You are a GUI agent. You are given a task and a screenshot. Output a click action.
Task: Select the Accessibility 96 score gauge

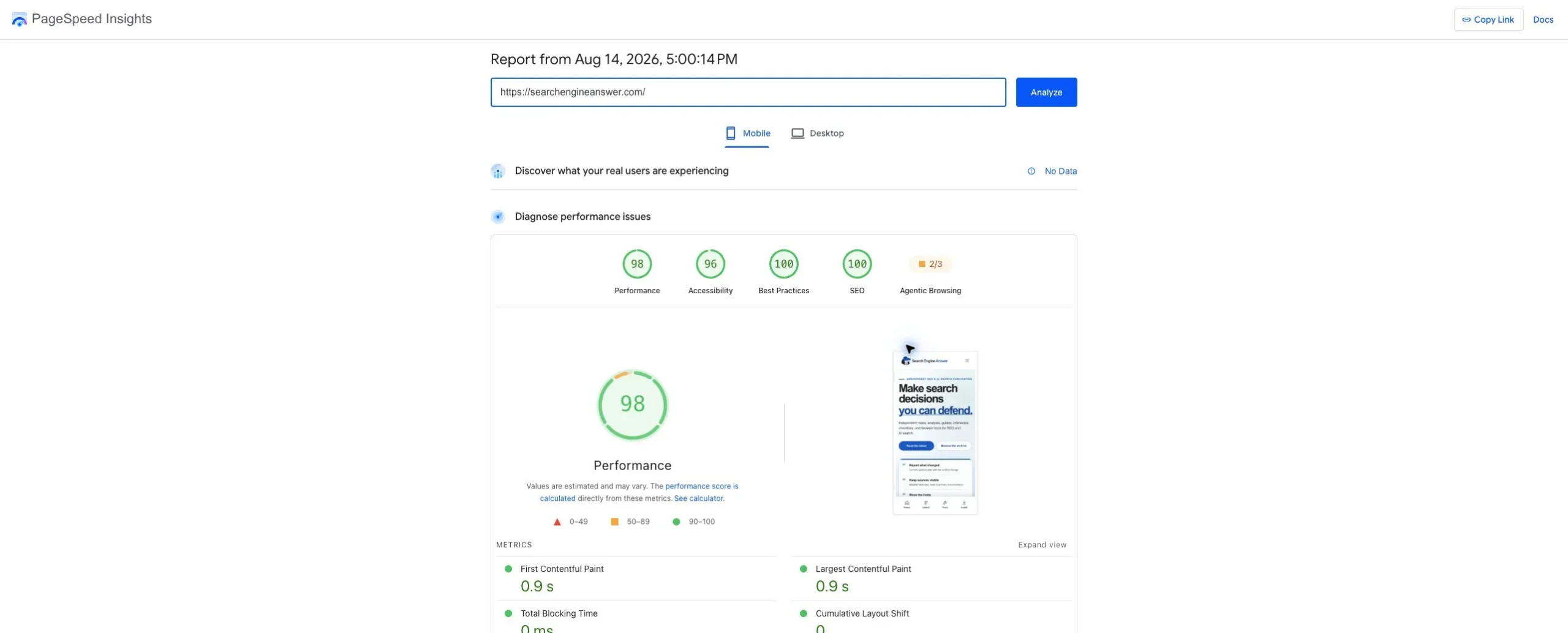(x=710, y=264)
